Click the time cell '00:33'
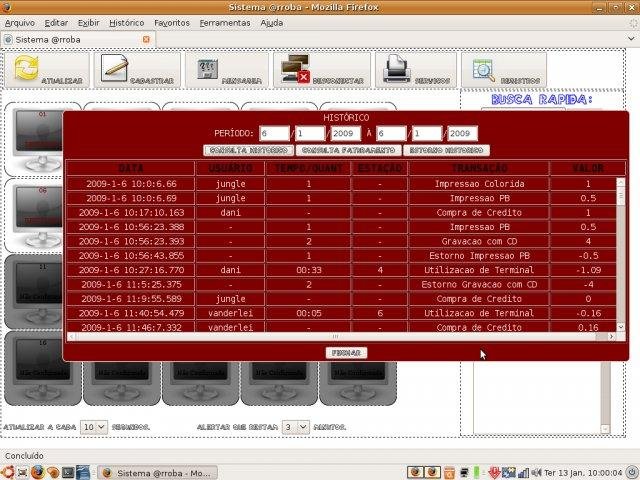 coord(308,270)
